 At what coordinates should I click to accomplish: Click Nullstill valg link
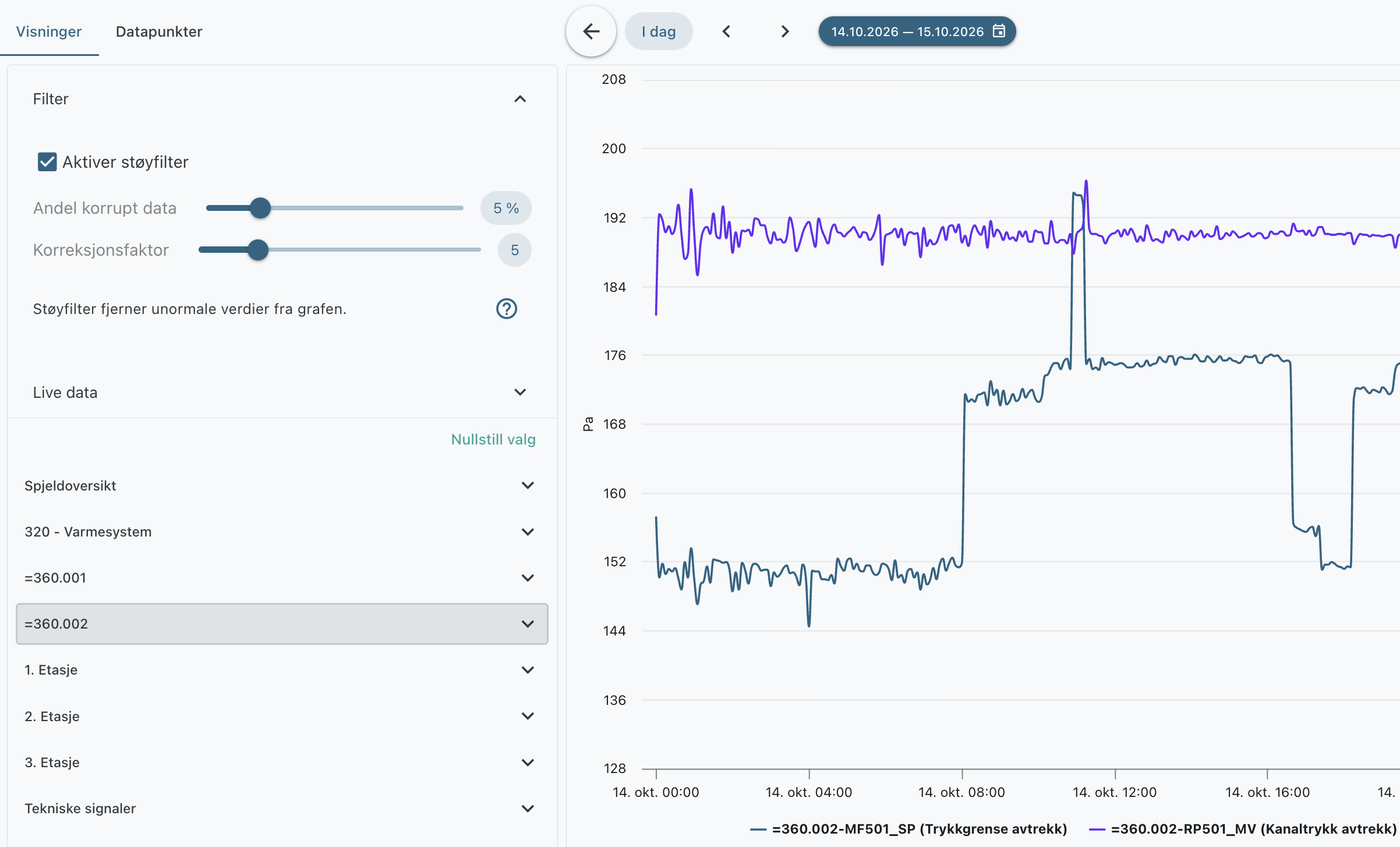click(x=493, y=440)
